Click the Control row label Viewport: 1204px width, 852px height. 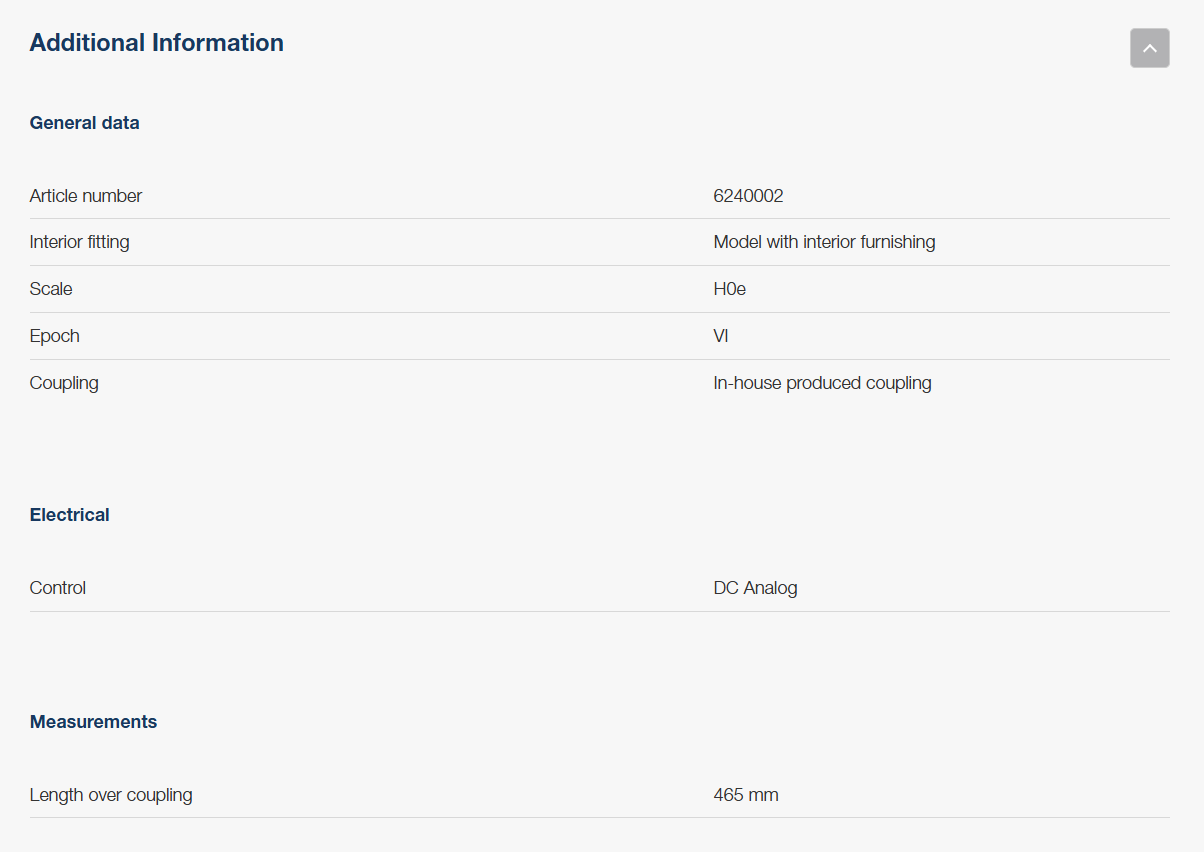click(58, 588)
